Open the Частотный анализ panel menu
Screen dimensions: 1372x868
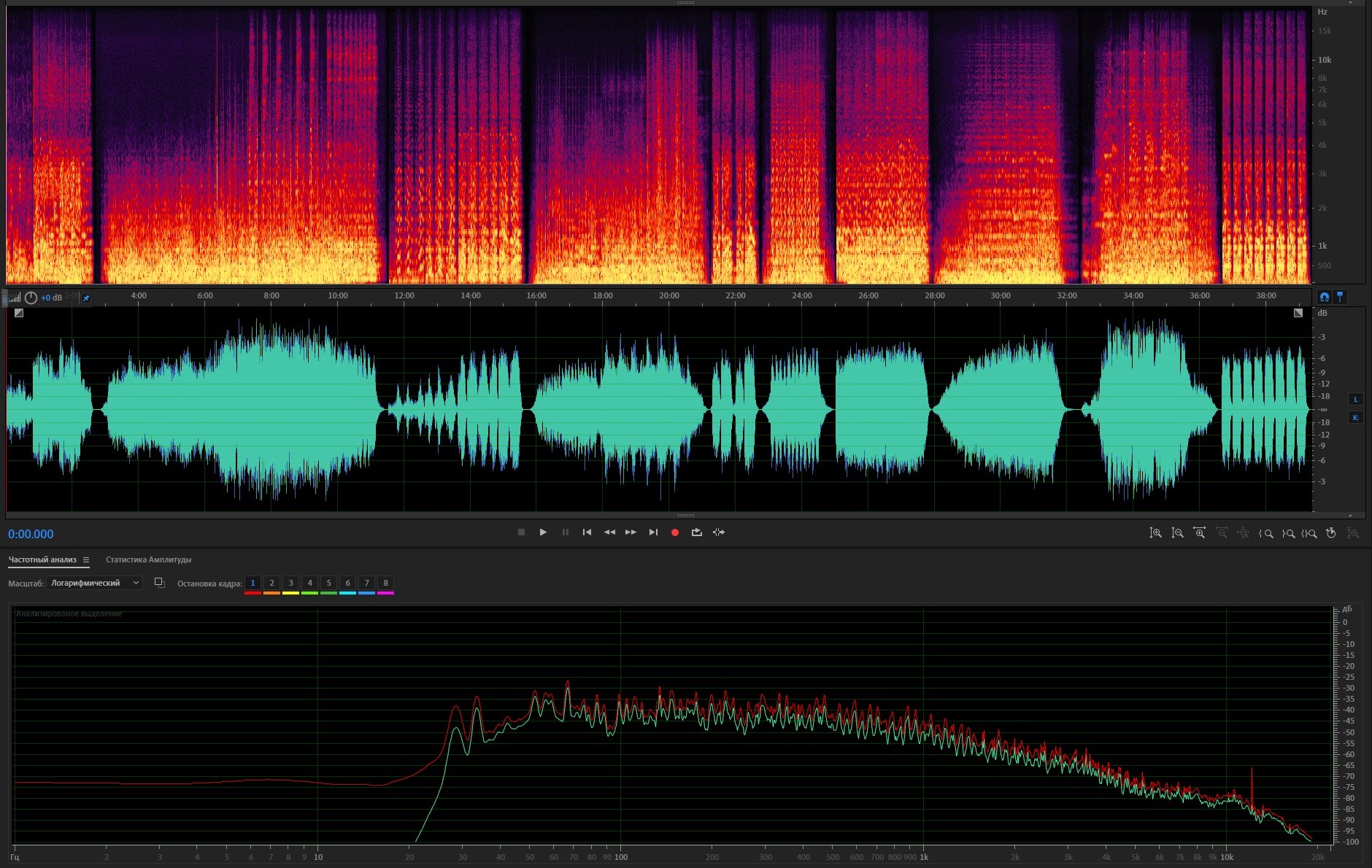coord(86,560)
